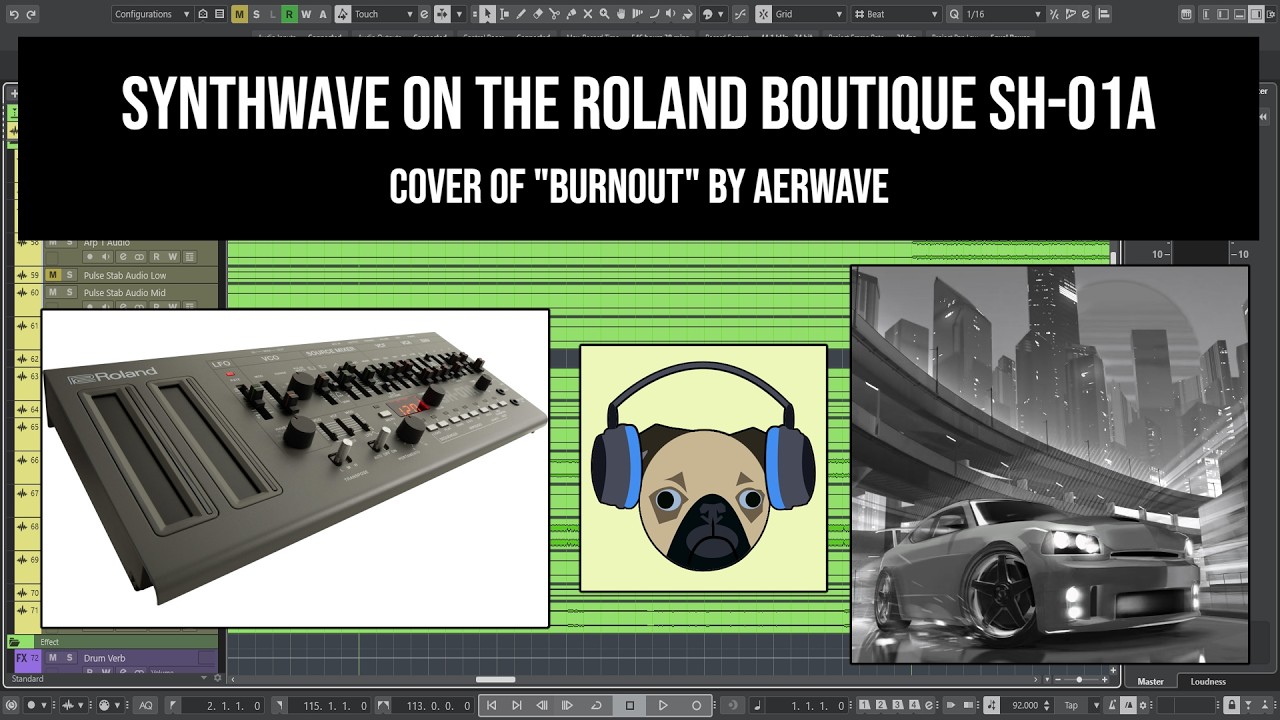
Task: Click the AQ auto quantize button
Action: (145, 705)
